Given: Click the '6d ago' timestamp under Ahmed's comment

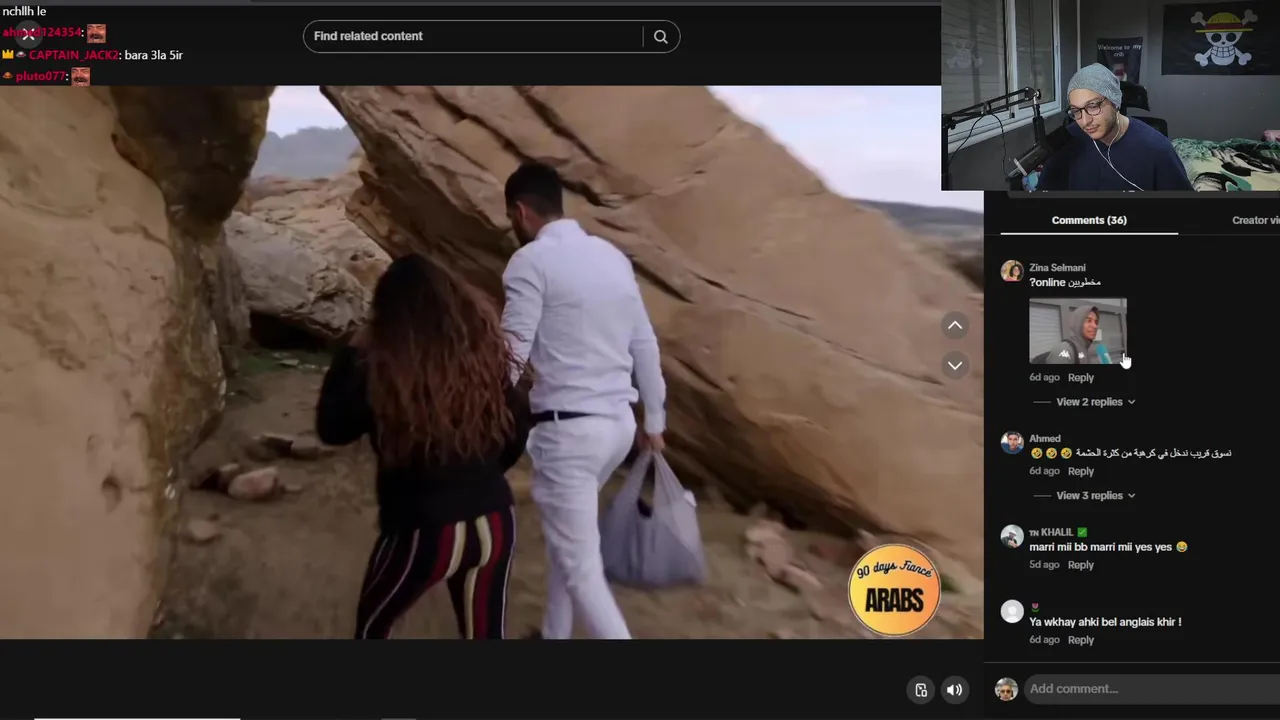Looking at the screenshot, I should (x=1044, y=471).
